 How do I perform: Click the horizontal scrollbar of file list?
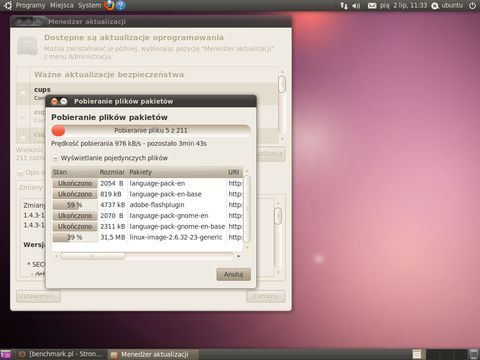(93, 256)
